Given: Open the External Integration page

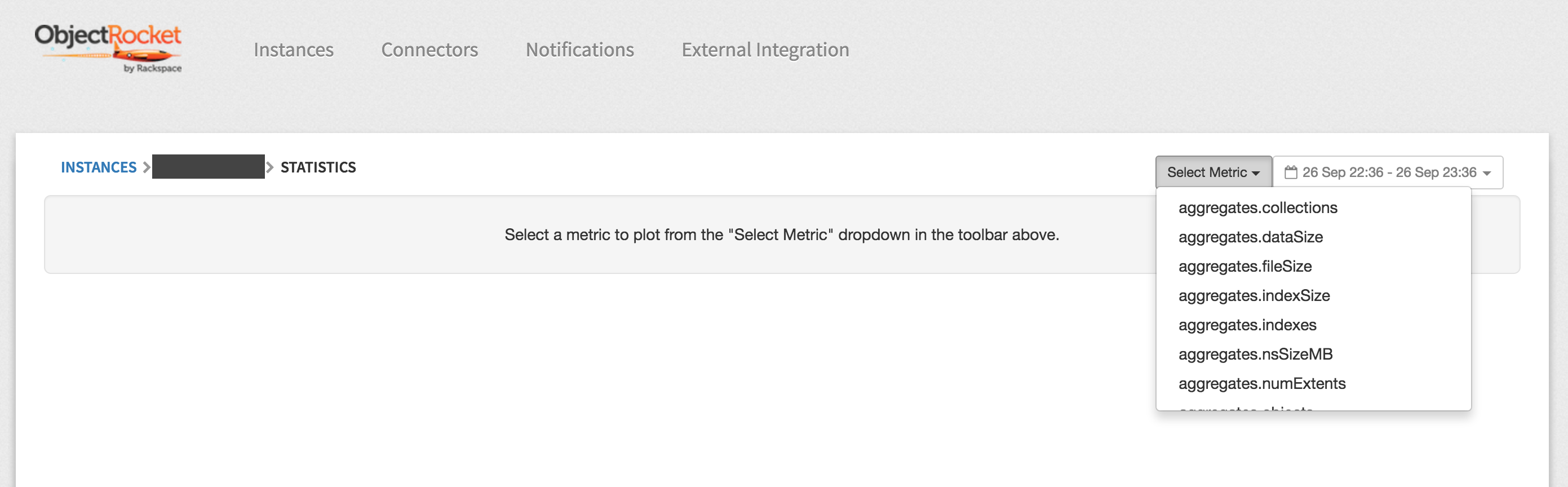Looking at the screenshot, I should pyautogui.click(x=765, y=50).
